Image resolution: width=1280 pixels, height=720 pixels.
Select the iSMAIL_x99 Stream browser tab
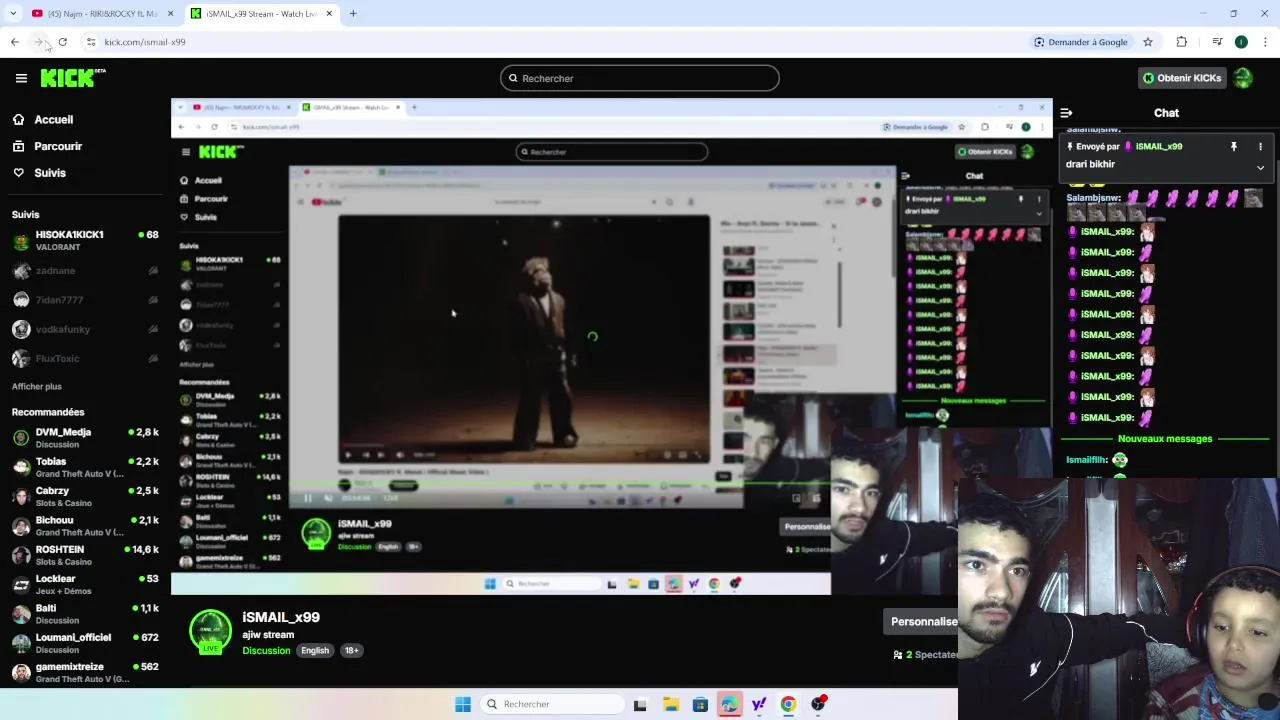[260, 13]
